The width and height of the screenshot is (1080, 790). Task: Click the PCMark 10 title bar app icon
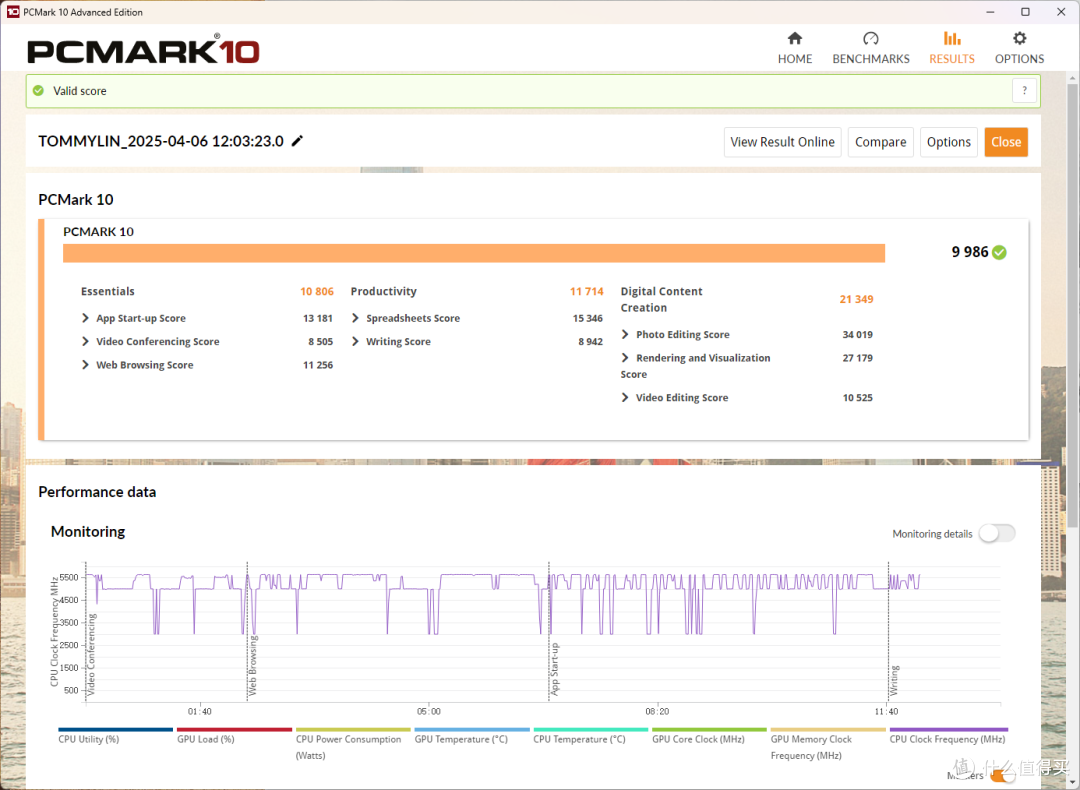tap(12, 12)
